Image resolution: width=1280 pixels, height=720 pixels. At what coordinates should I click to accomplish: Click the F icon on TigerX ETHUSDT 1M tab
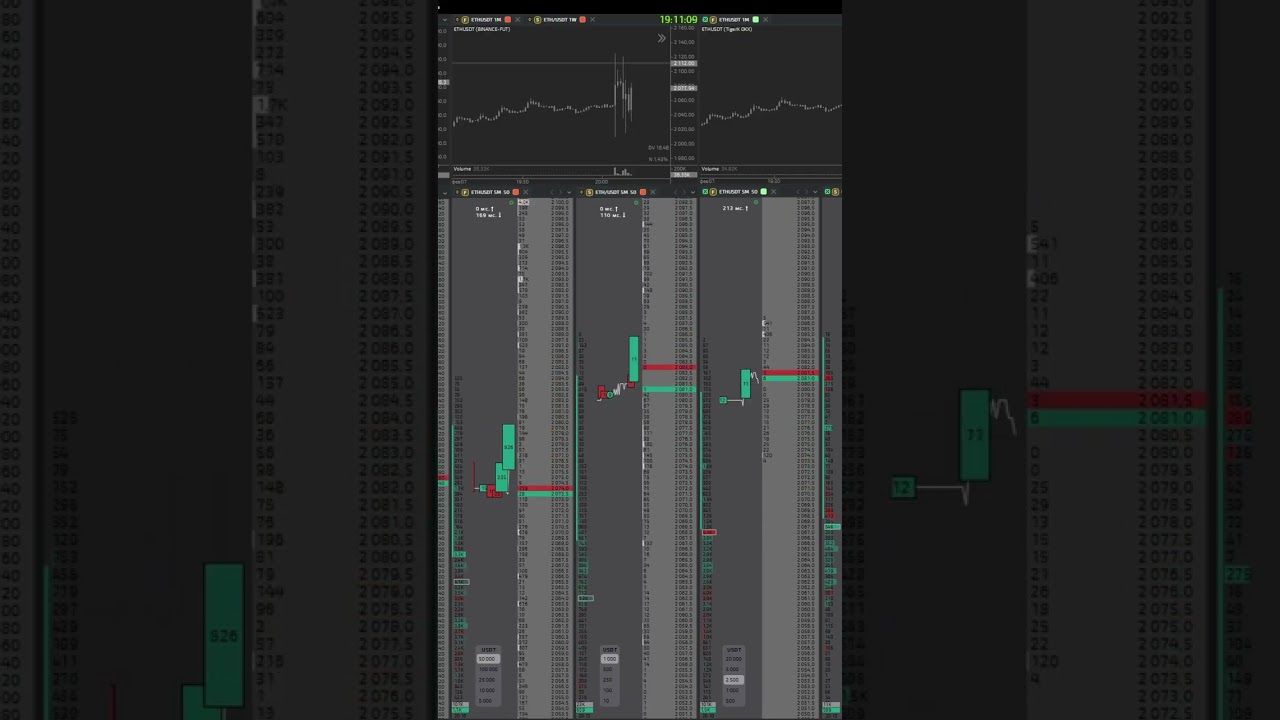pyautogui.click(x=712, y=20)
